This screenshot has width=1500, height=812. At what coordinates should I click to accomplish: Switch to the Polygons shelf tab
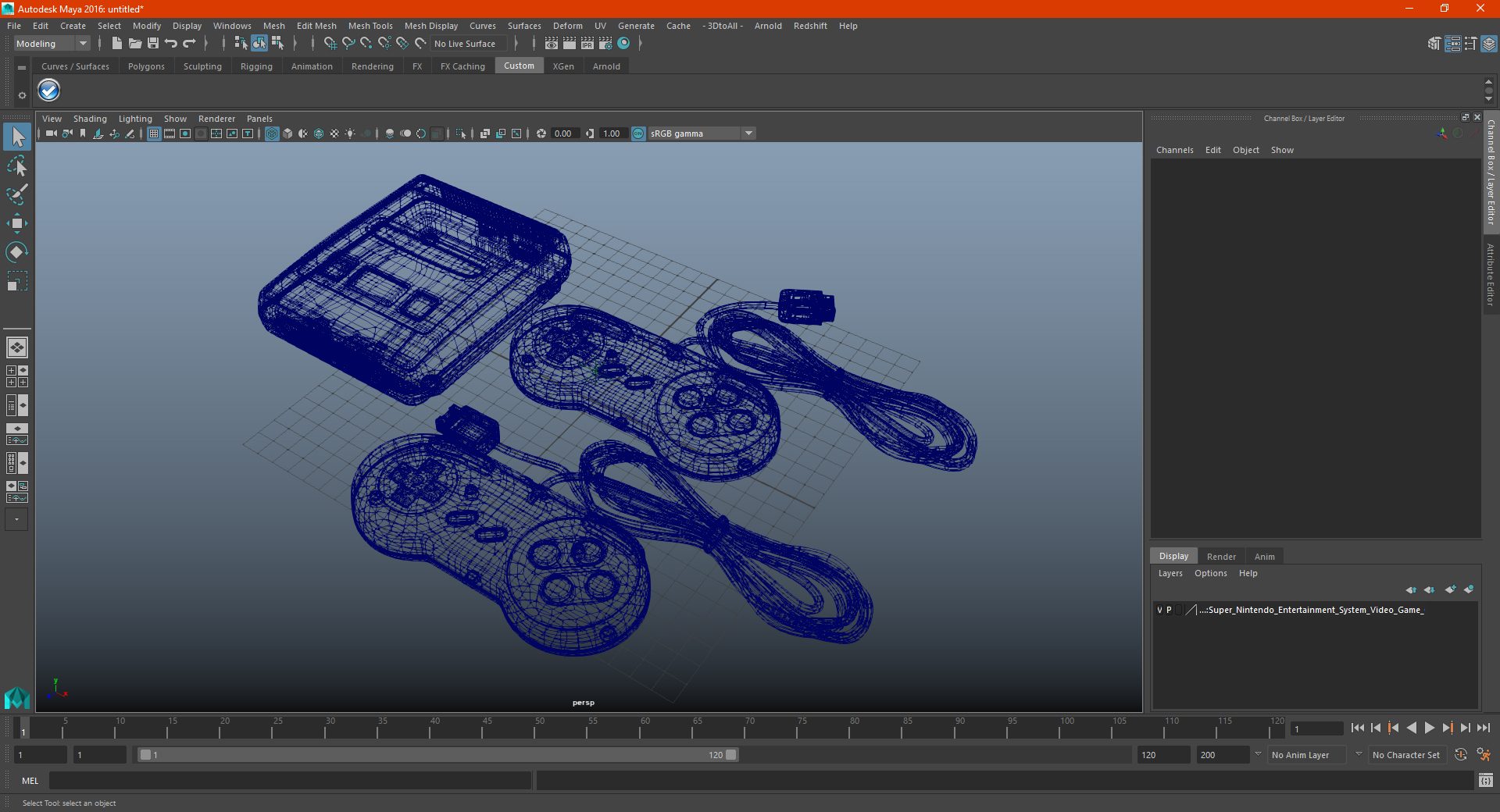click(146, 66)
